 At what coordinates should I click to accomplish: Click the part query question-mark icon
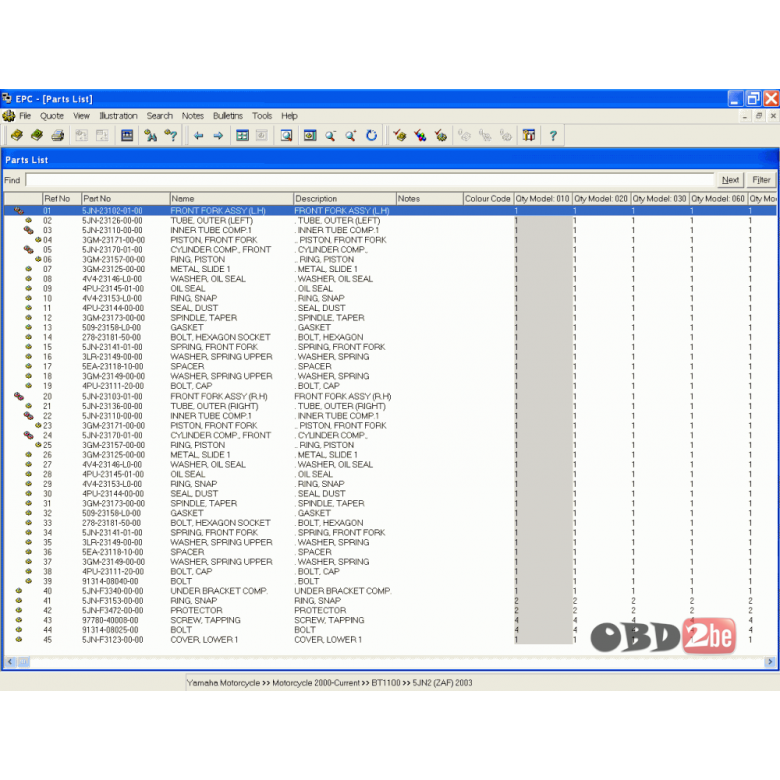click(x=171, y=135)
